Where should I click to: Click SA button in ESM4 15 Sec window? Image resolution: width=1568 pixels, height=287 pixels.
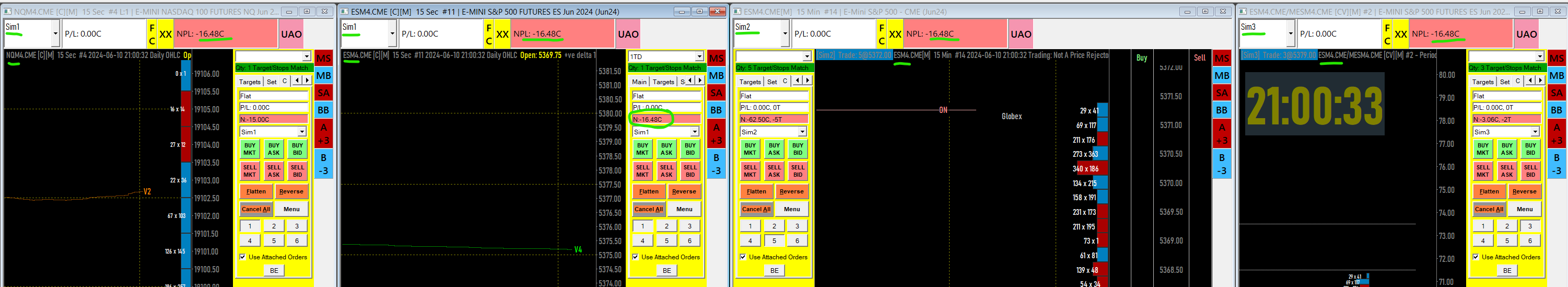[717, 93]
